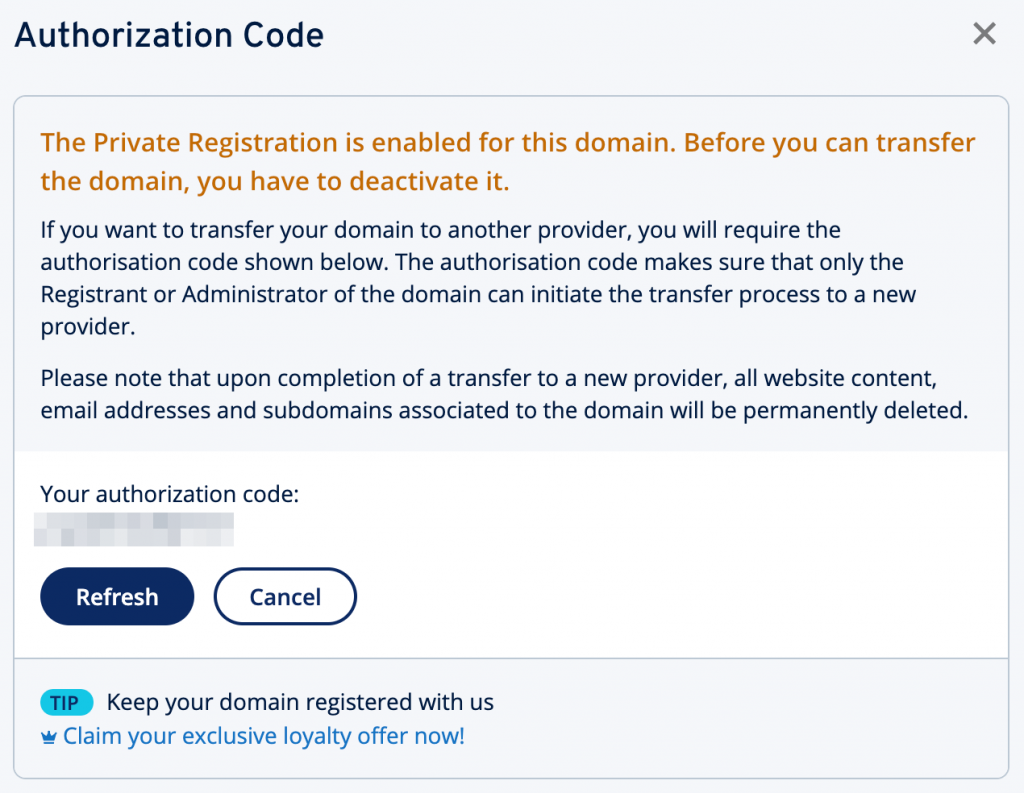Image resolution: width=1024 pixels, height=793 pixels.
Task: Refresh the authorization code shown
Action: click(x=117, y=596)
